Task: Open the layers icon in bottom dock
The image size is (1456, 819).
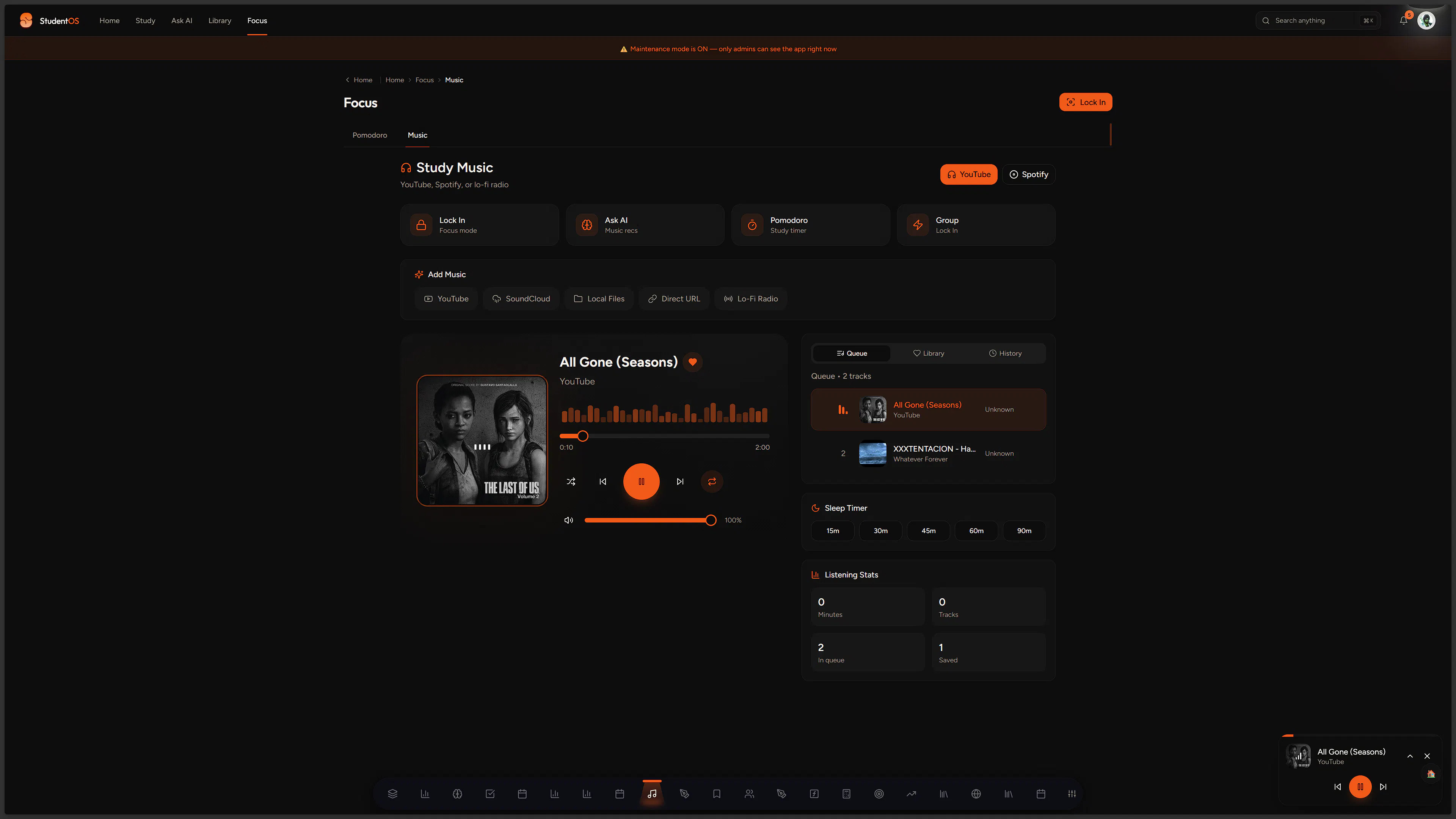Action: point(392,794)
